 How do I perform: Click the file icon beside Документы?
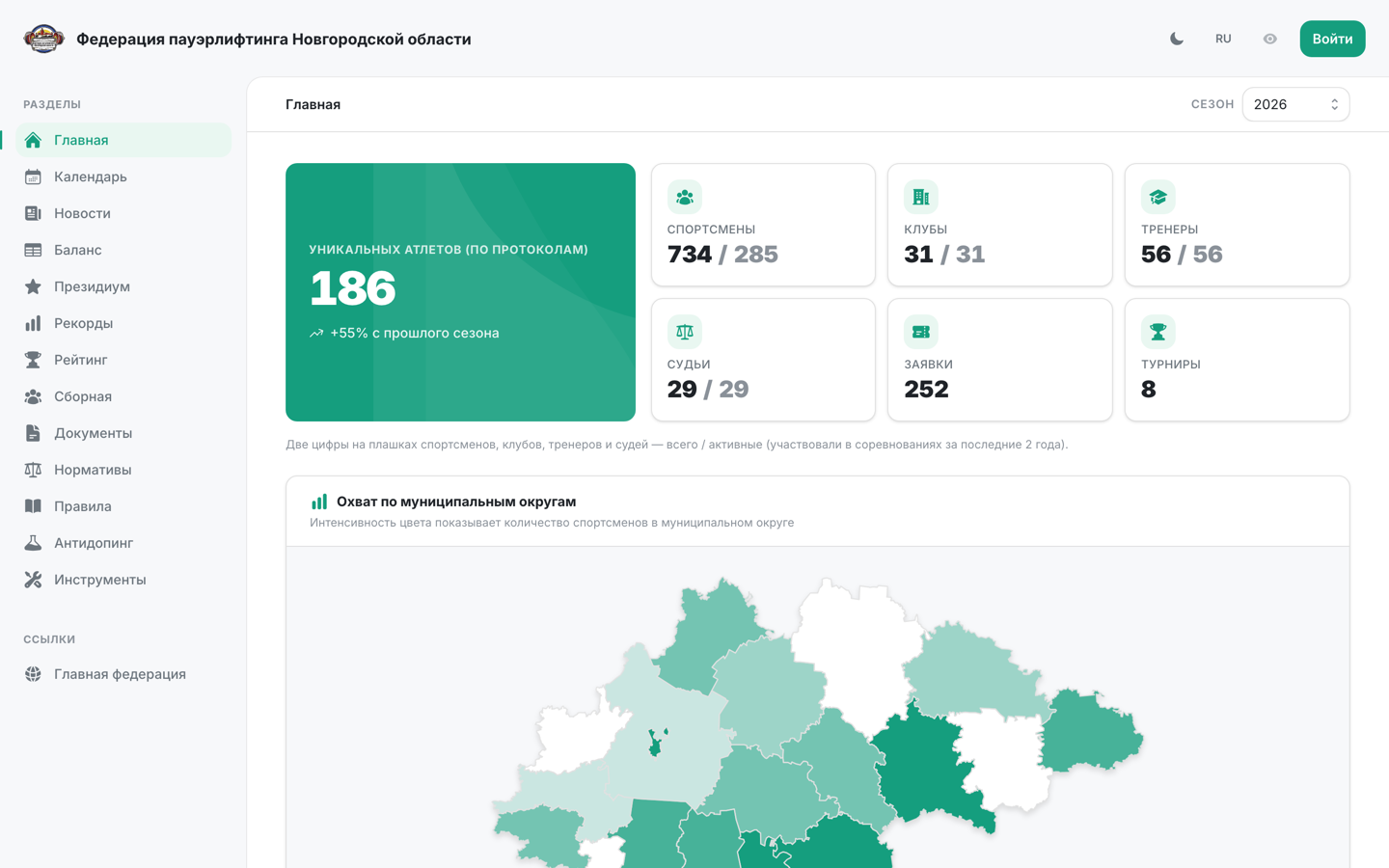(33, 433)
